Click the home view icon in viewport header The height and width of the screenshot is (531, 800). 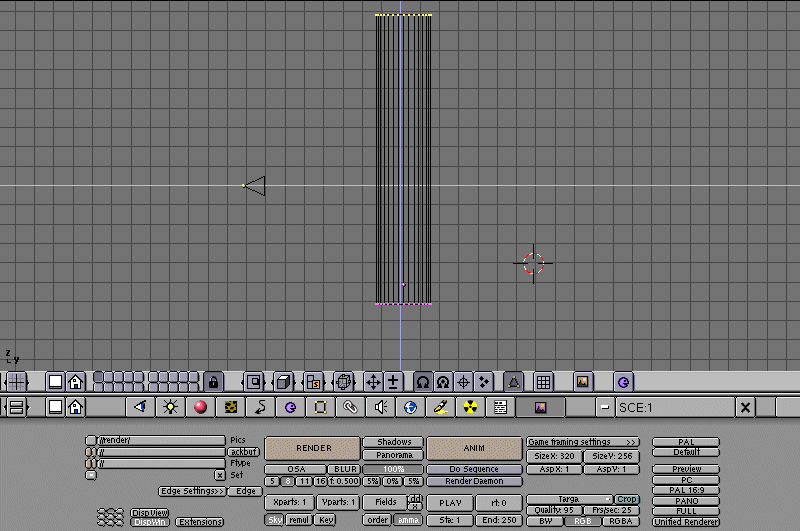[x=75, y=382]
